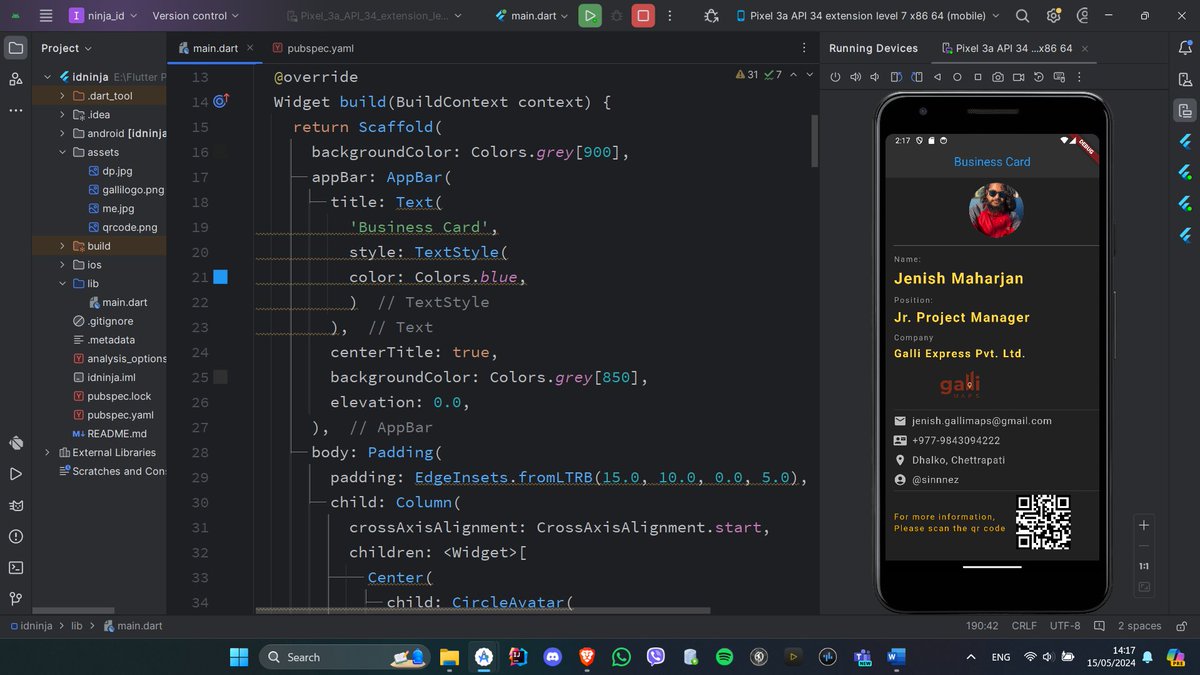Screen dimensions: 1200x675
Task: Open editor tabs more options menu
Action: coord(804,48)
